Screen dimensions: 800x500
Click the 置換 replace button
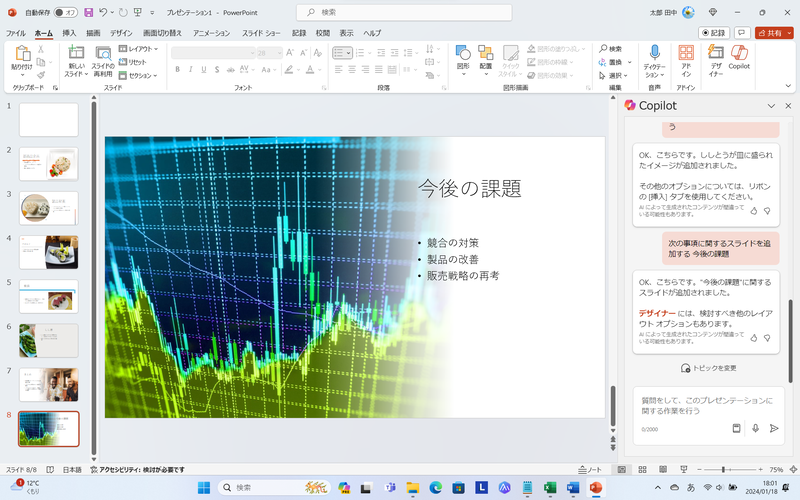click(x=611, y=62)
